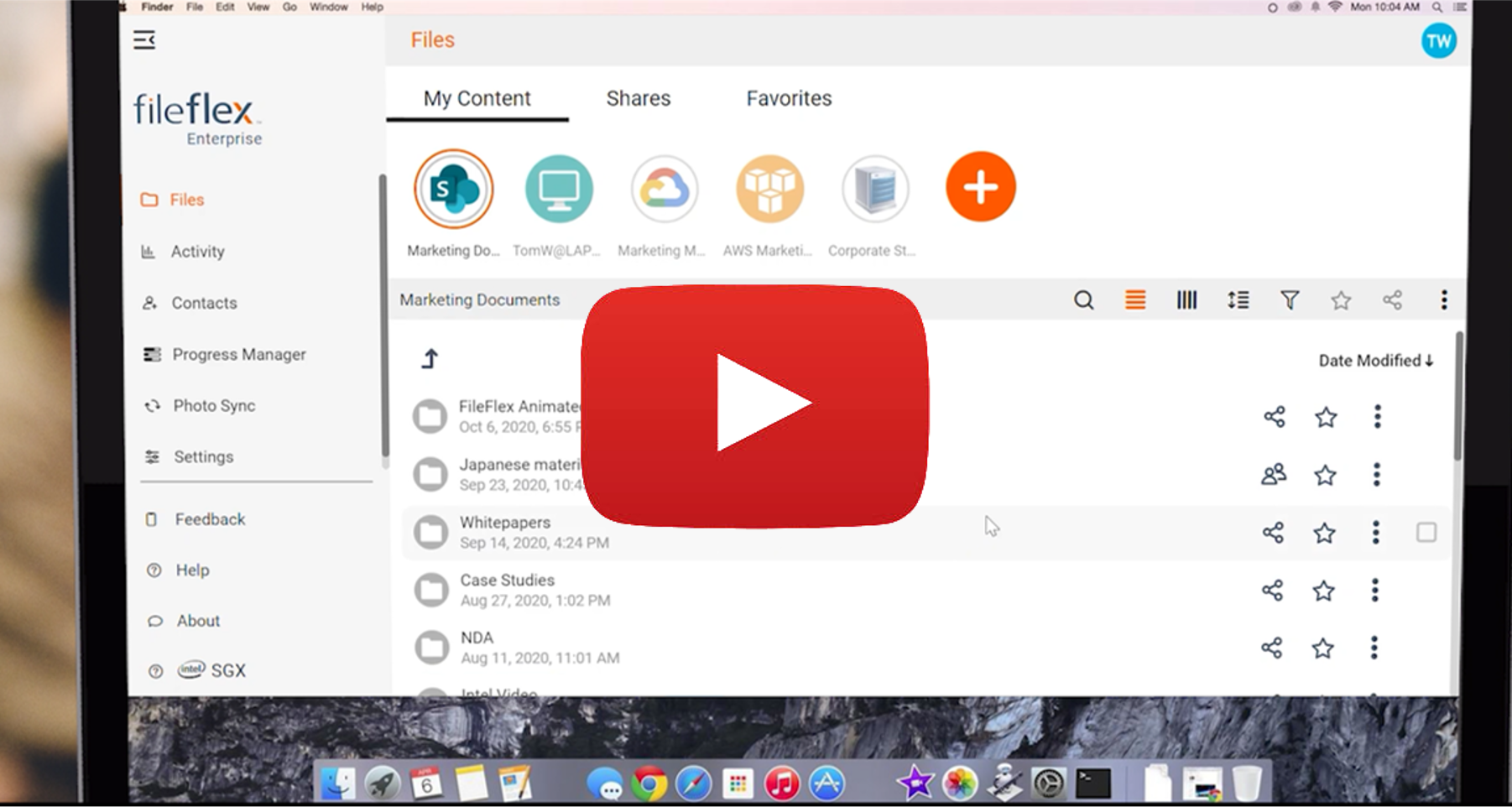Screen dimensions: 1512x807
Task: Open more options menu for Whitepapers
Action: pyautogui.click(x=1375, y=532)
